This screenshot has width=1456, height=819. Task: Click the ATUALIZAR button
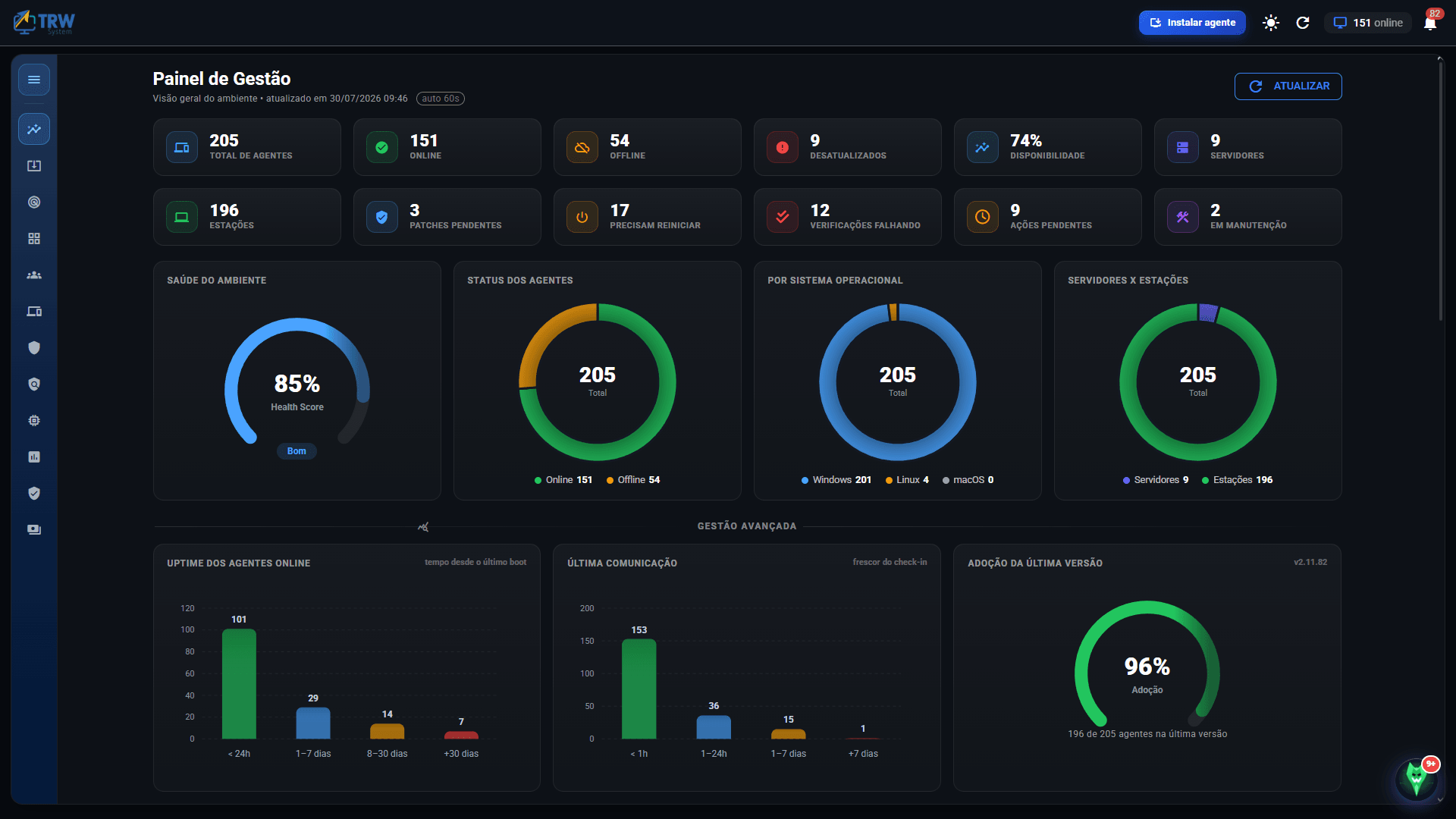tap(1288, 86)
